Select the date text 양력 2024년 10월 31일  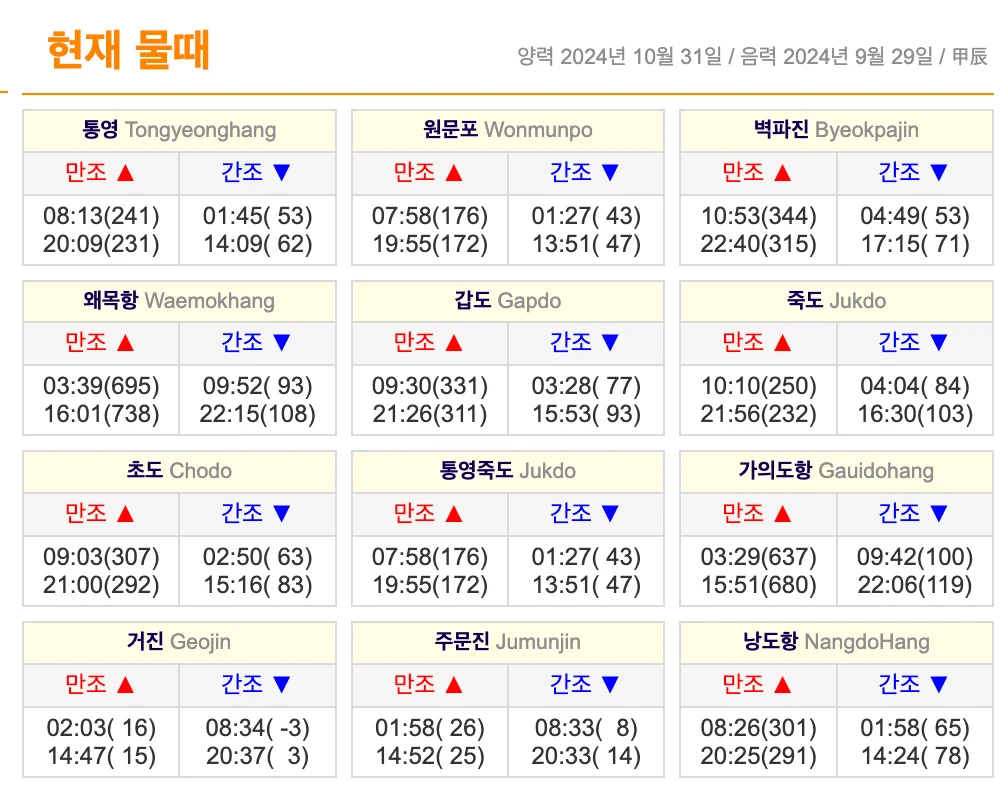pyautogui.click(x=619, y=58)
